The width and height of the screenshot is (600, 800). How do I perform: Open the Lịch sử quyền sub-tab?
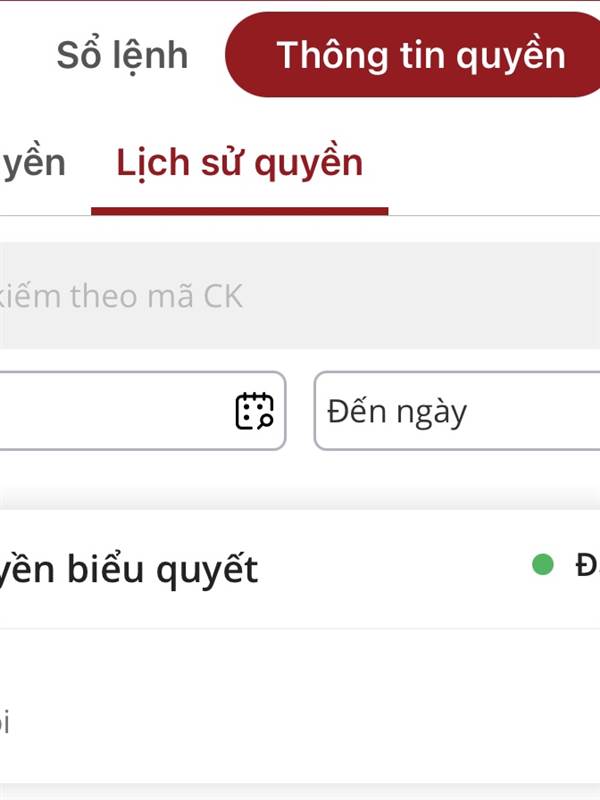pos(240,163)
